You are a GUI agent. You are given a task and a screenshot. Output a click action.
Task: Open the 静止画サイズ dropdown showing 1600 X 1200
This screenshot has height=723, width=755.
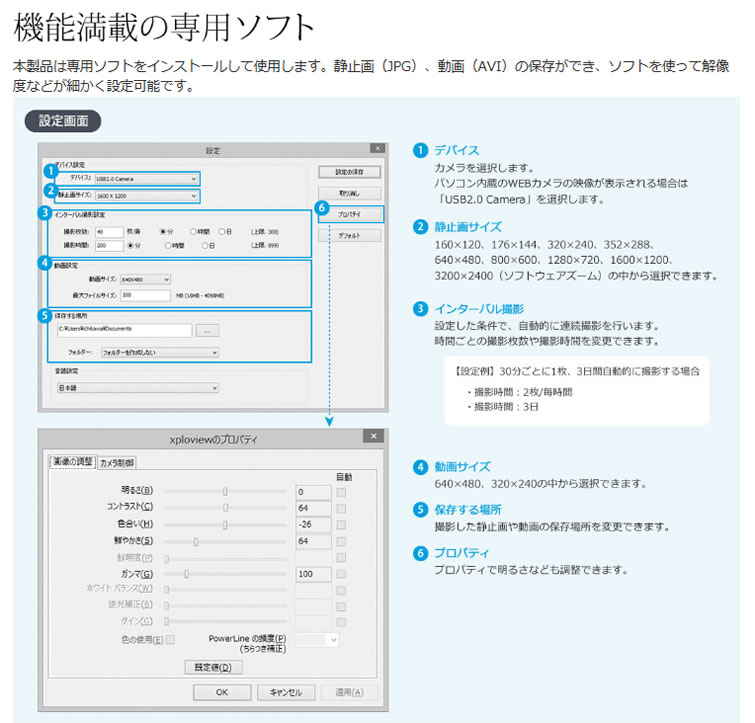pos(146,196)
